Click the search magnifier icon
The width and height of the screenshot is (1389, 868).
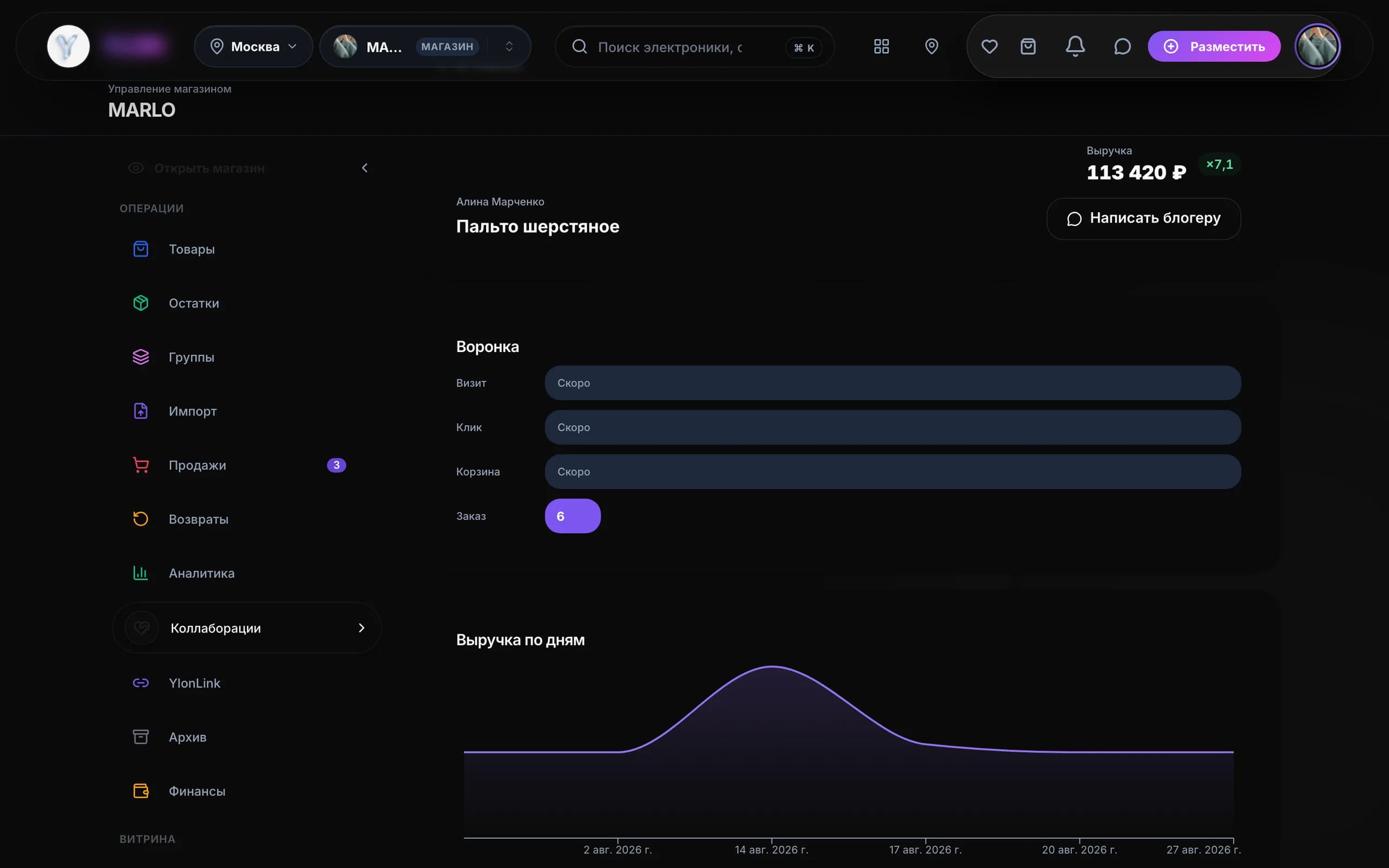(x=579, y=47)
